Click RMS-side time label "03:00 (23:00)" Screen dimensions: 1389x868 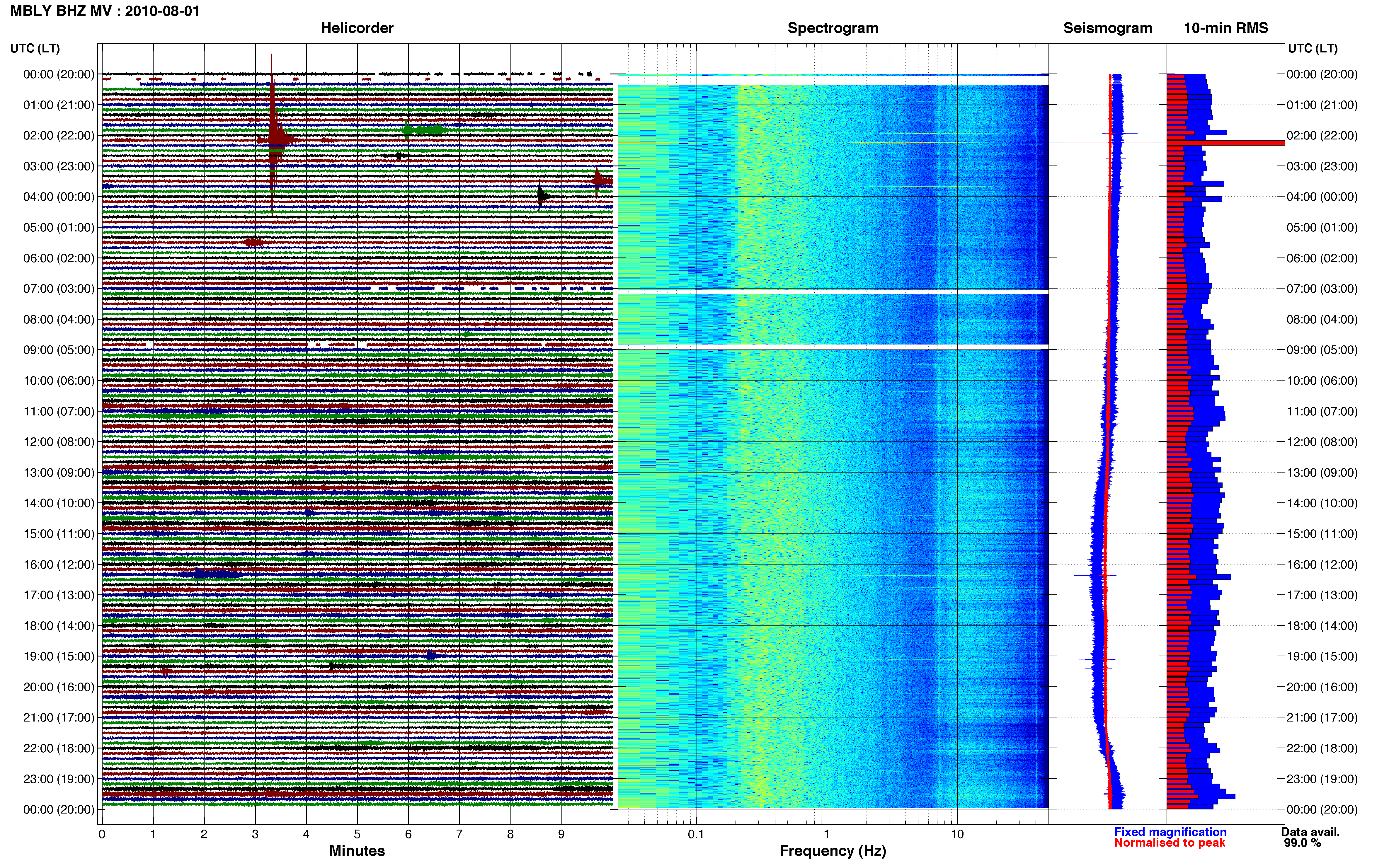pyautogui.click(x=1322, y=166)
